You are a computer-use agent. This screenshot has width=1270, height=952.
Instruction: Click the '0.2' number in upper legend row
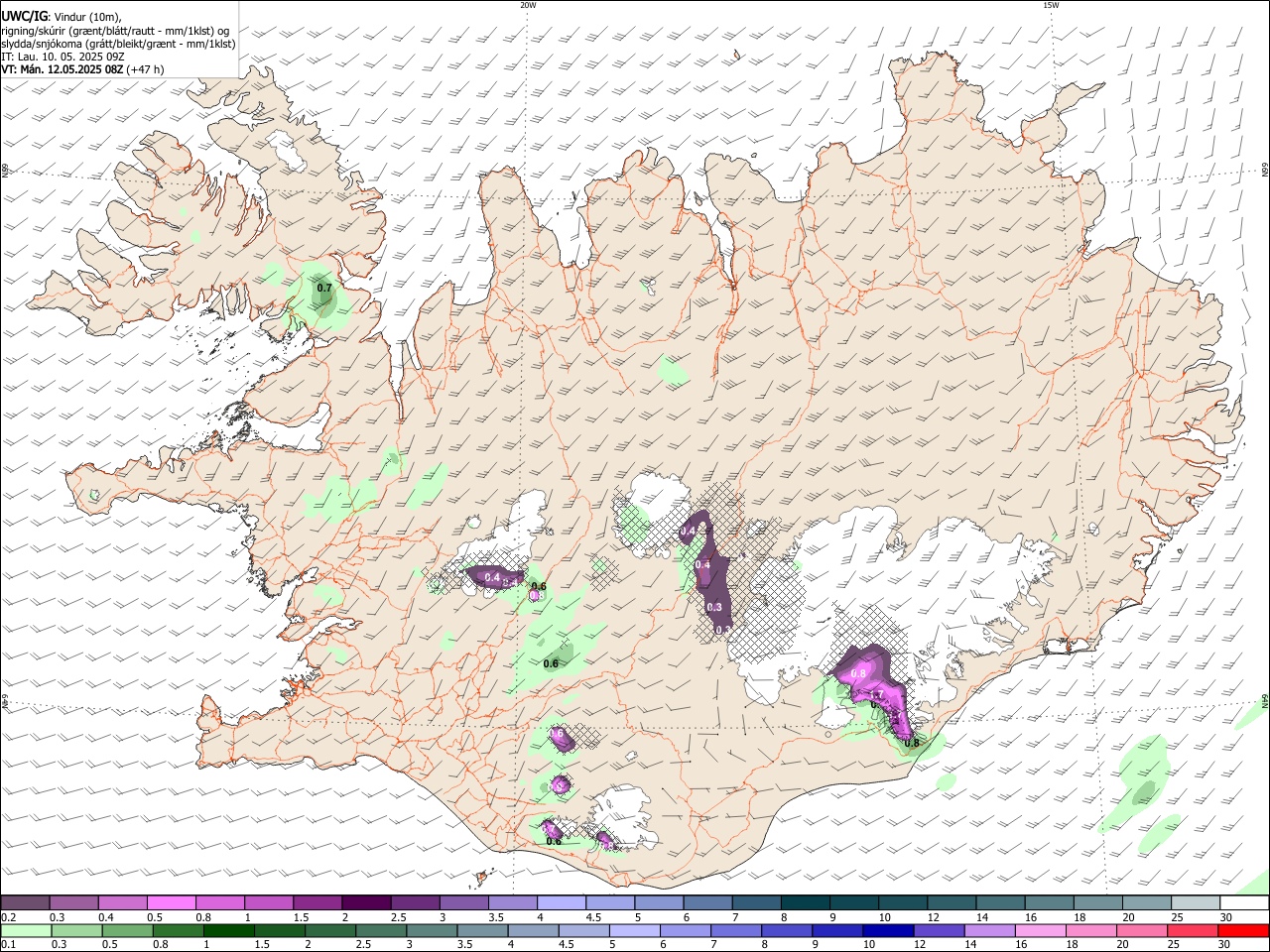click(7, 917)
